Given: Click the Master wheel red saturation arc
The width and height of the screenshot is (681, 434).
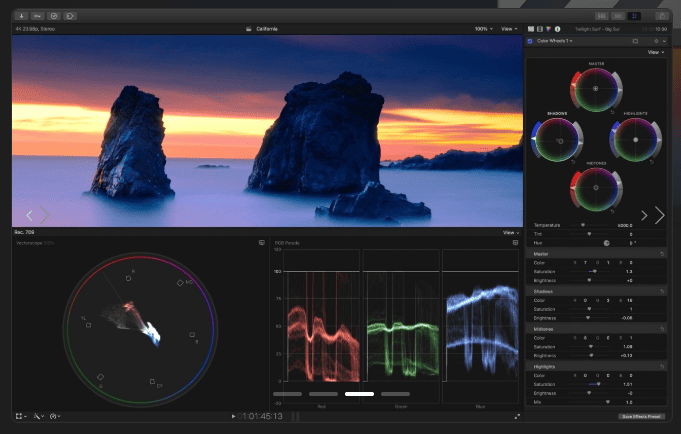Looking at the screenshot, I should [x=574, y=89].
